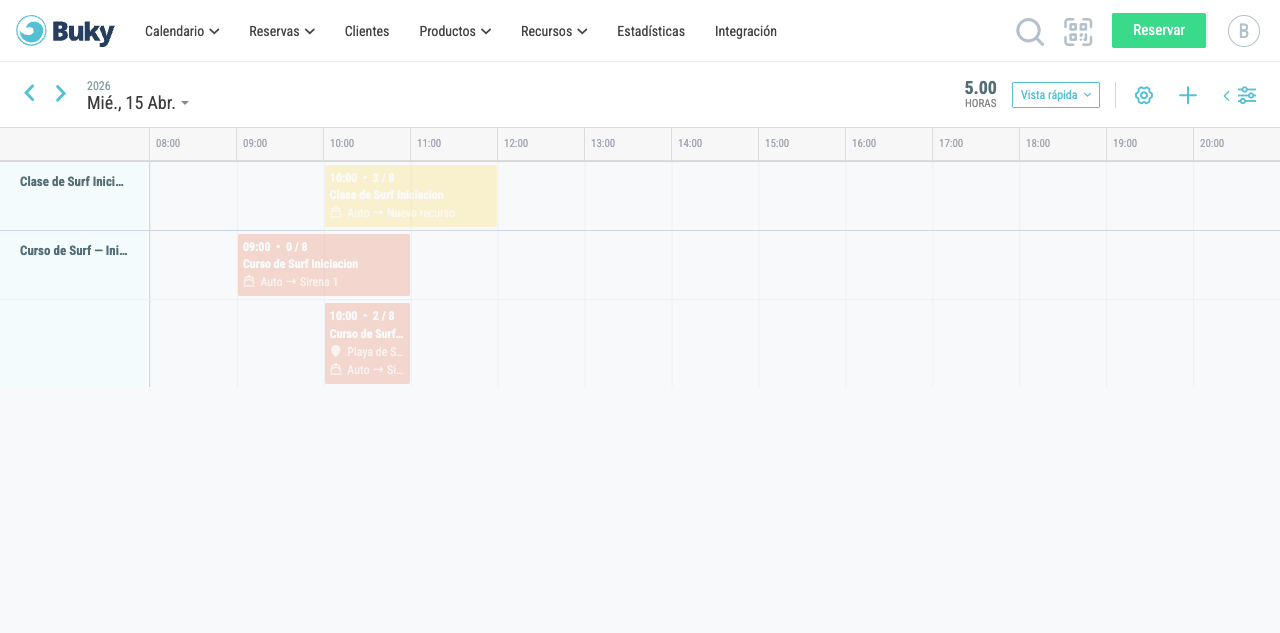Open the Reservas menu
Image resolution: width=1280 pixels, height=633 pixels.
coord(282,31)
